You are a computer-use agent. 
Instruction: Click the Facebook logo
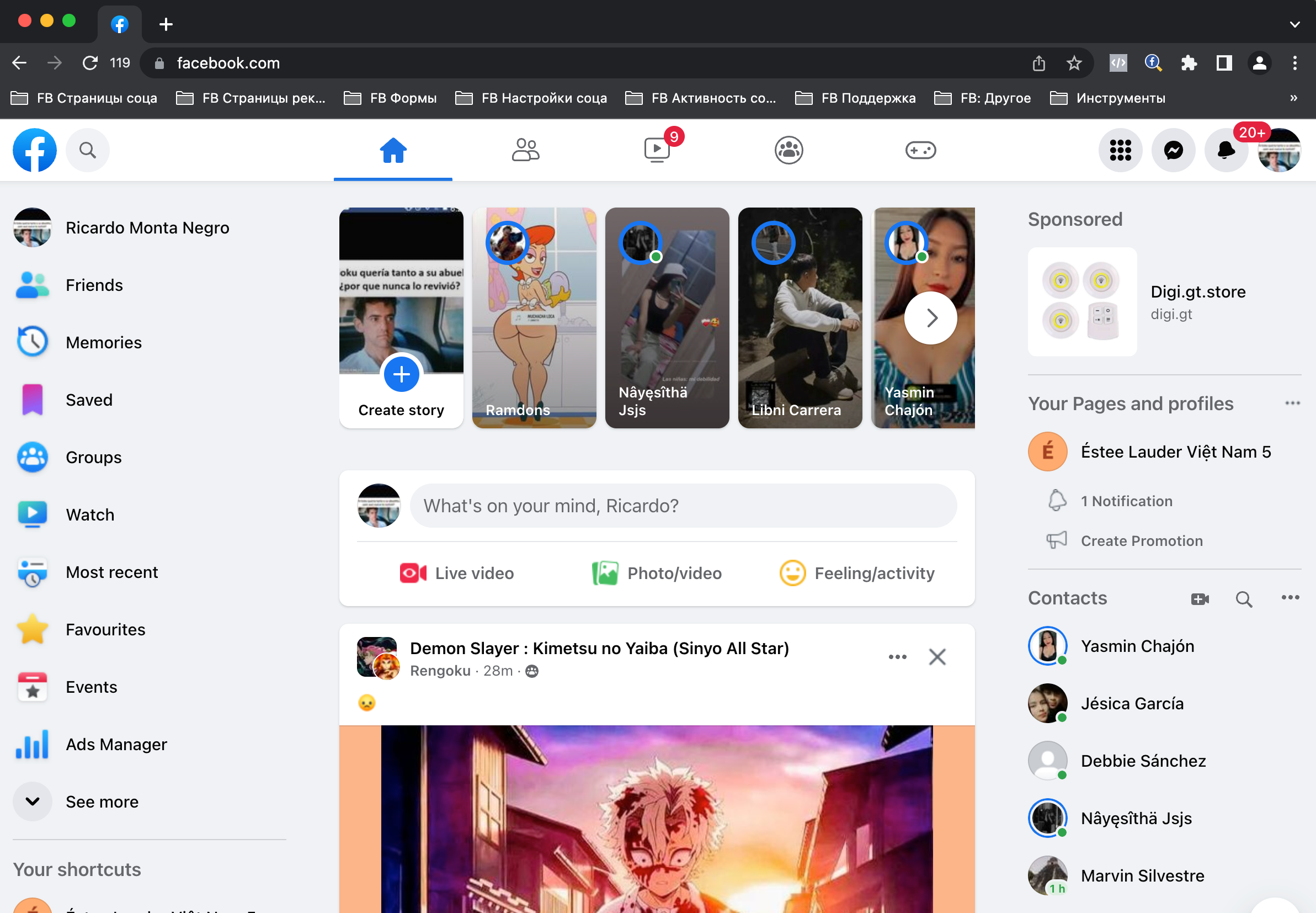[35, 150]
